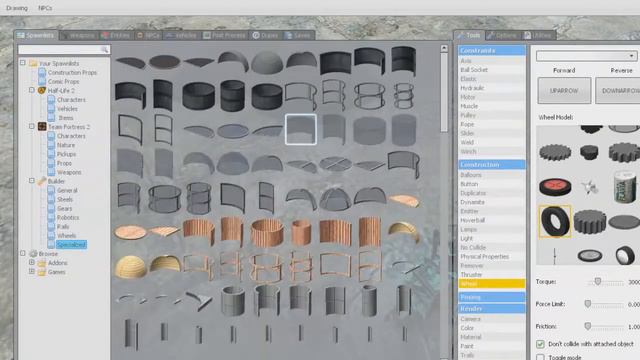This screenshot has height=360, width=640.
Task: Choose the flat grey disc wheel model
Action: (624, 222)
